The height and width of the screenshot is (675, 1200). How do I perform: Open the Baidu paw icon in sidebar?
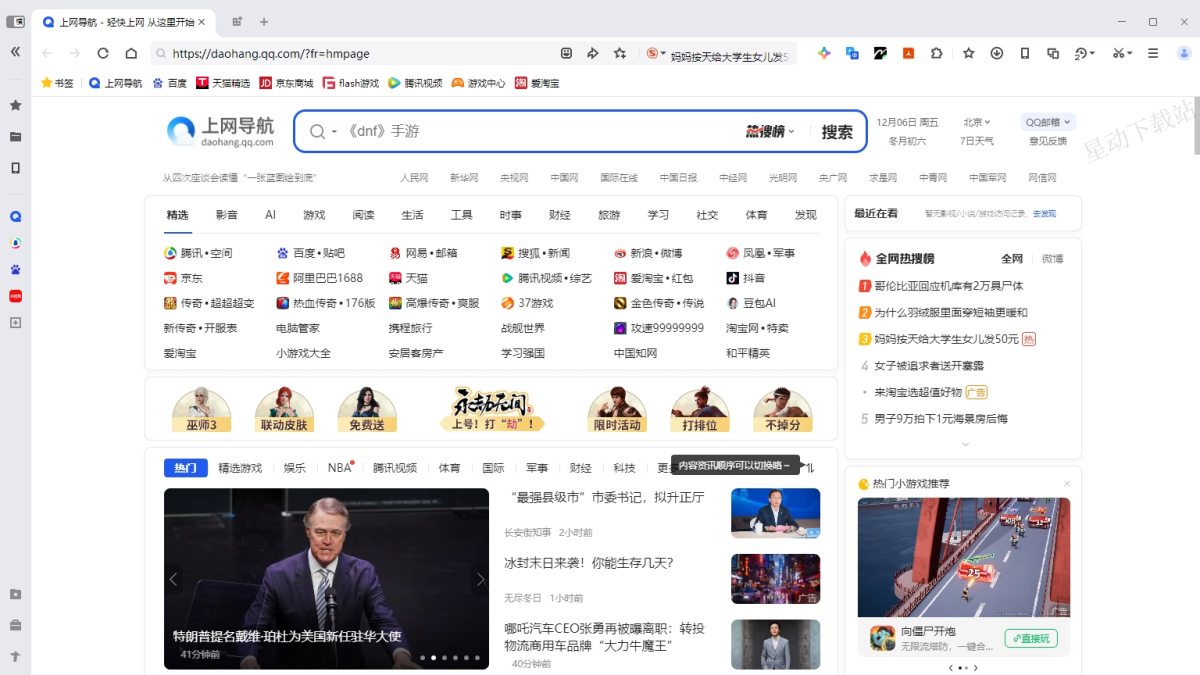[15, 269]
